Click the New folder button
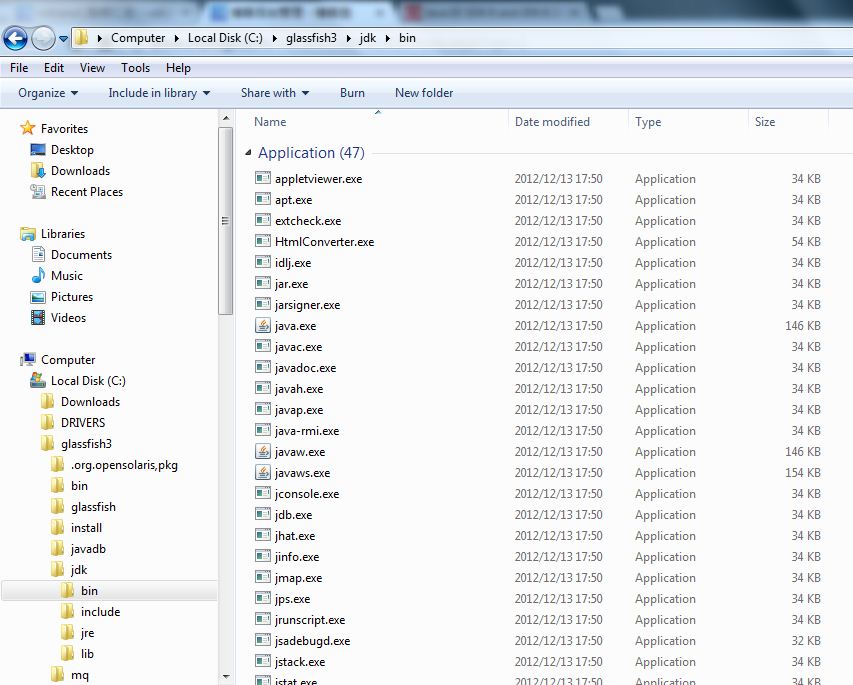 [424, 93]
